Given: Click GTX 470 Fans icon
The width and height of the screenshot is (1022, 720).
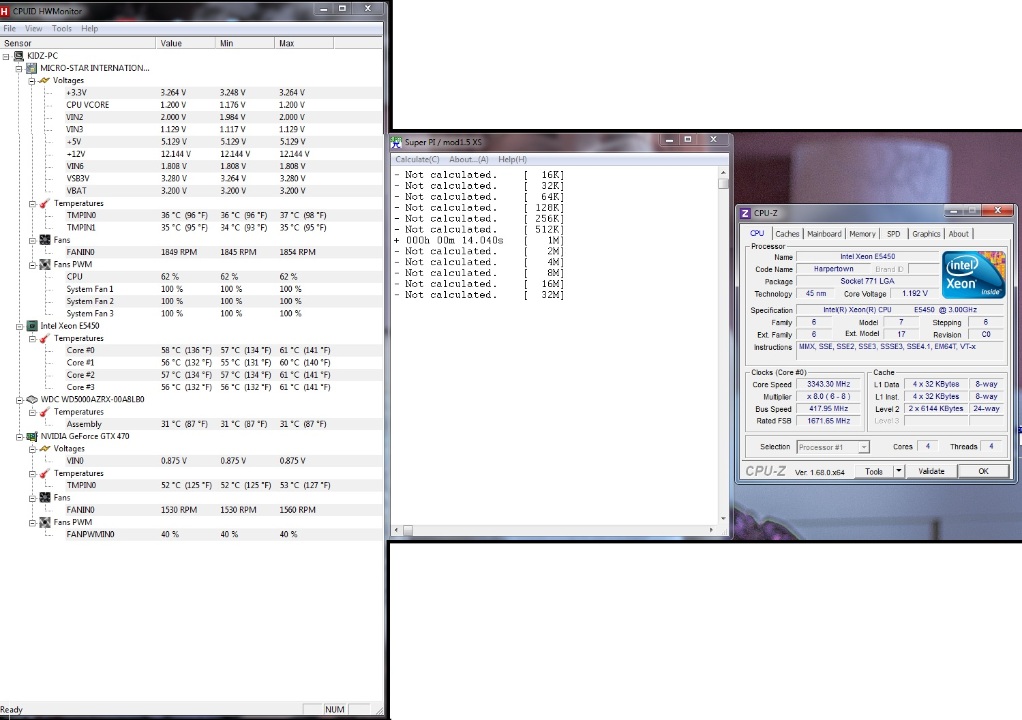Looking at the screenshot, I should point(44,498).
